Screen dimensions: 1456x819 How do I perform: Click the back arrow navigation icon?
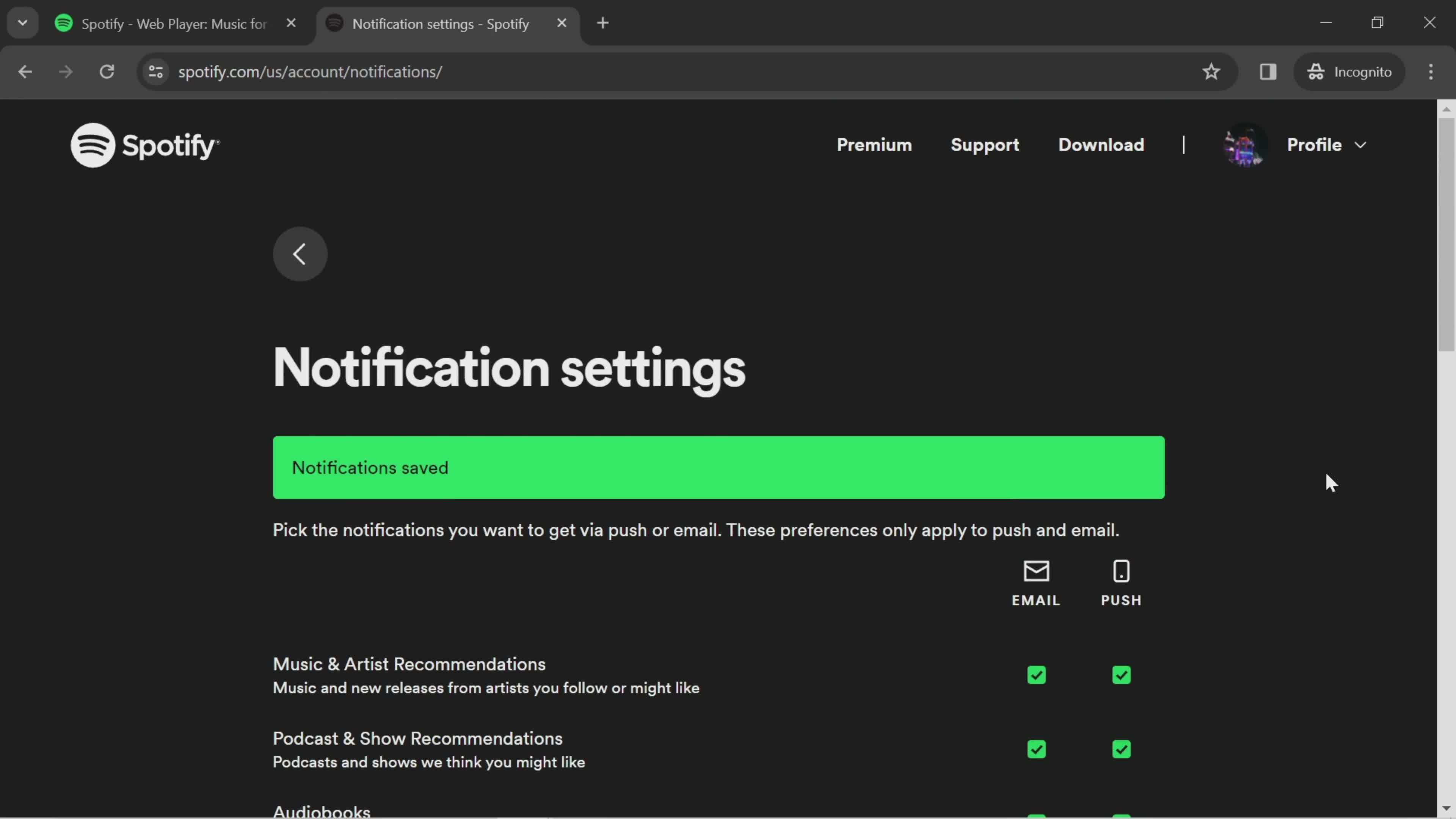click(299, 252)
